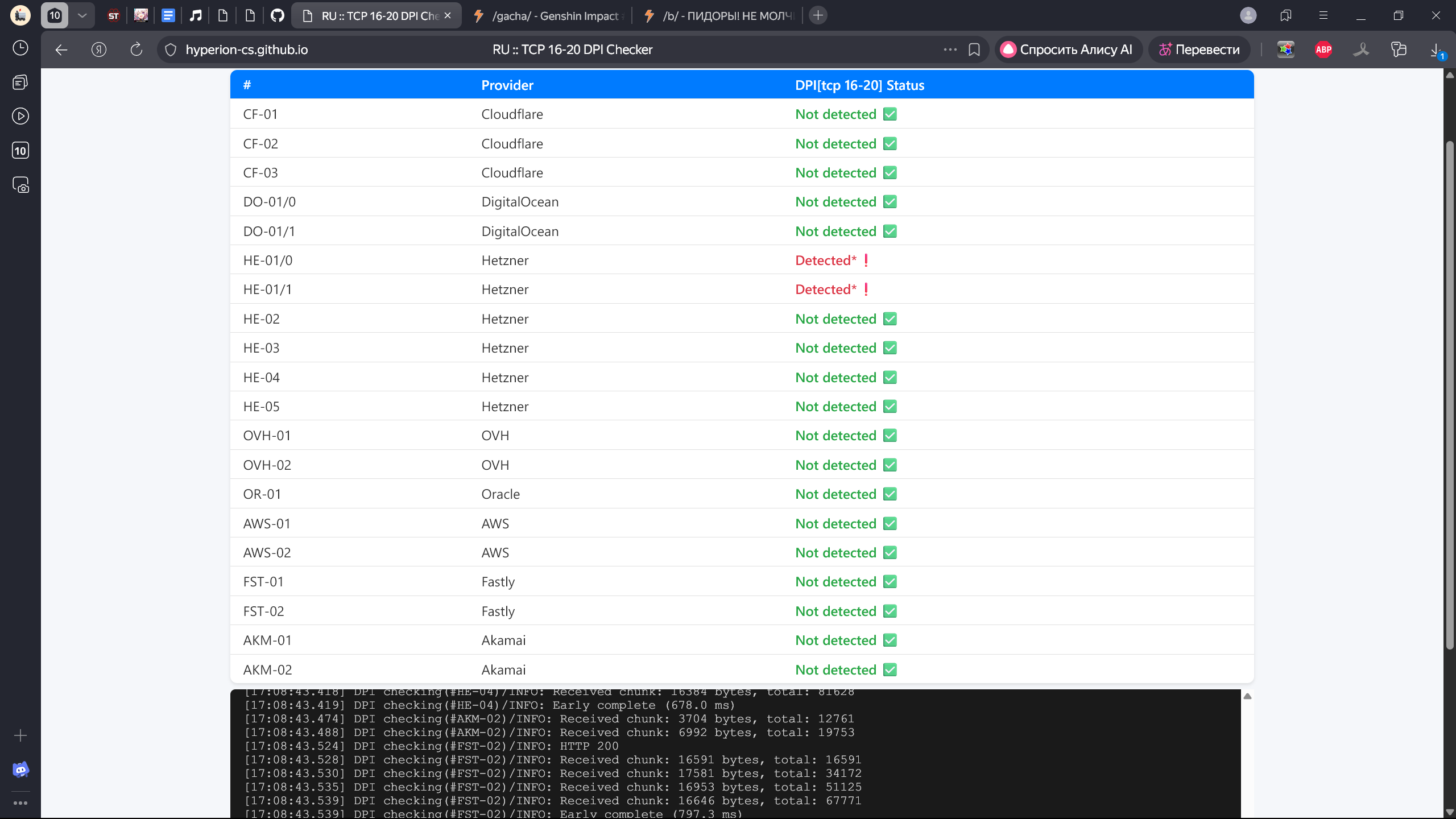
Task: Open history clock icon in sidebar
Action: [x=20, y=48]
